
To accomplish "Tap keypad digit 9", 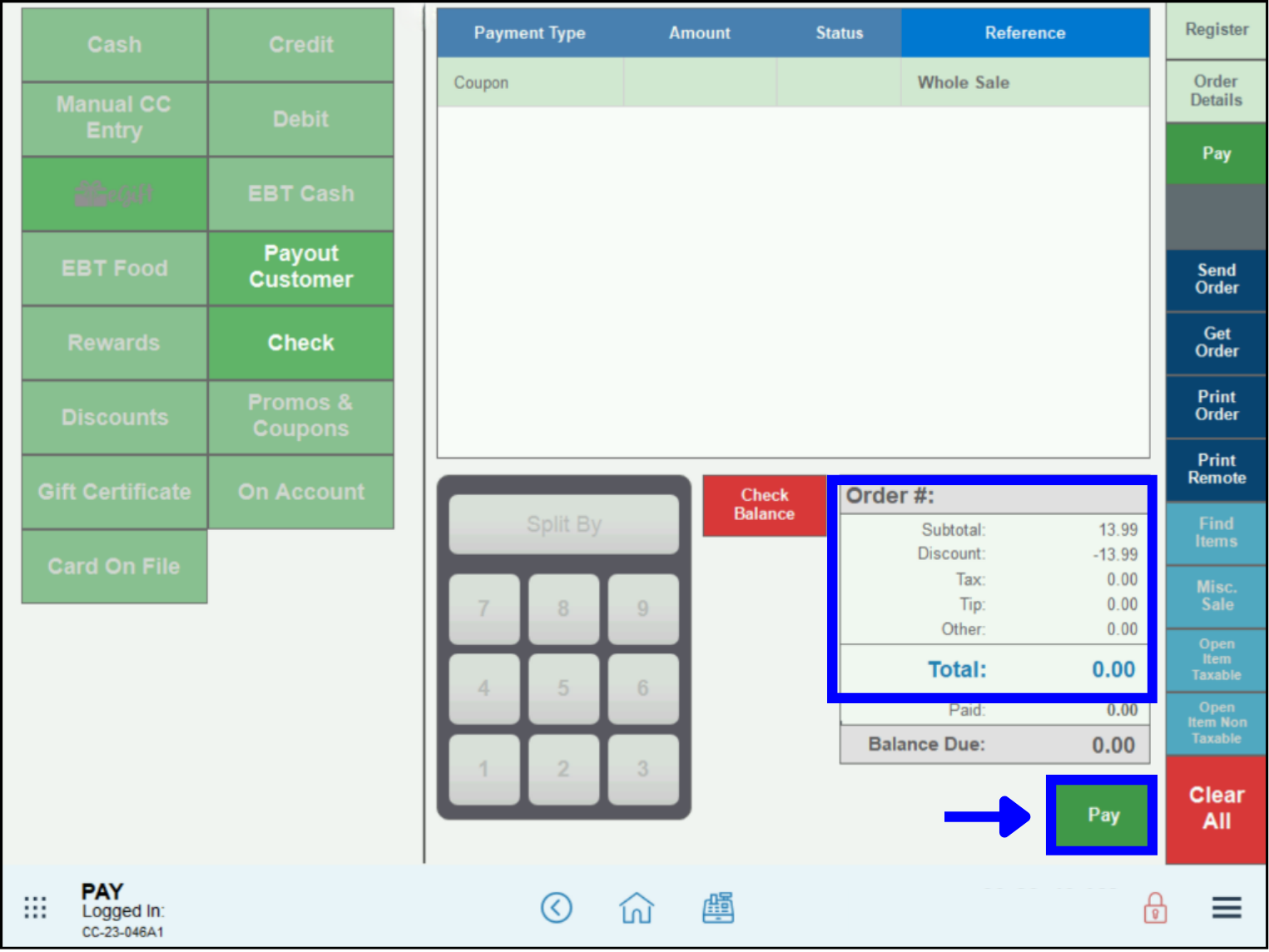I will tap(643, 608).
